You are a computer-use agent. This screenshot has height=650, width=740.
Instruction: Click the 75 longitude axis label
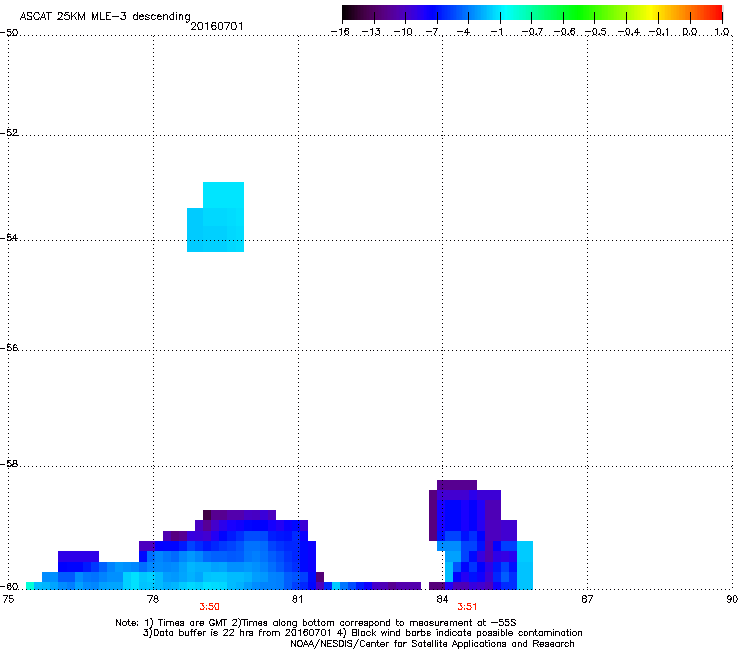(x=8, y=599)
